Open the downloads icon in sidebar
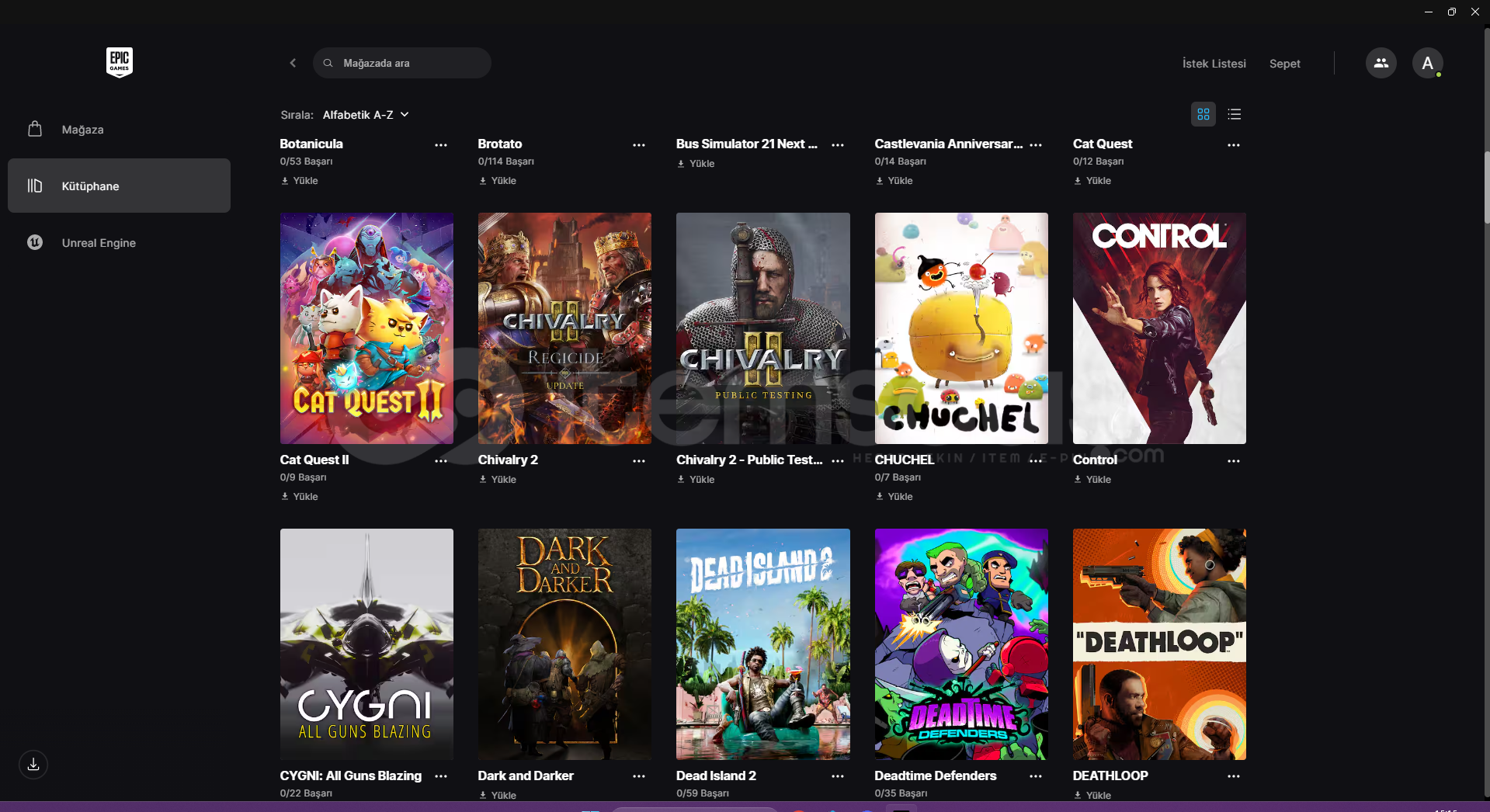The image size is (1490, 812). [x=33, y=765]
